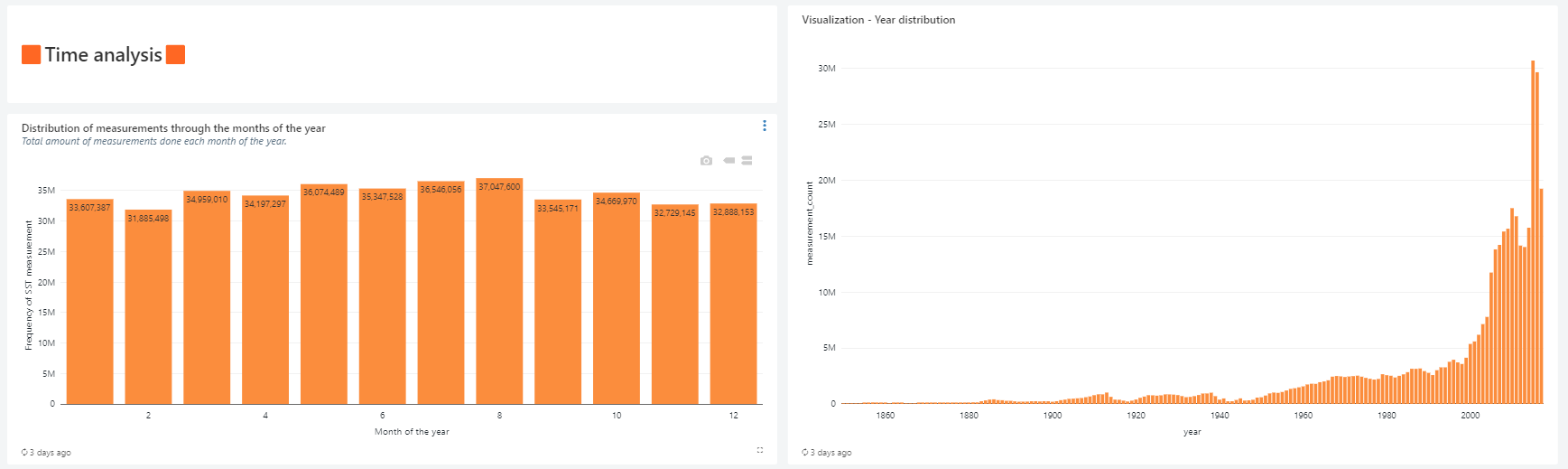Toggle show closest data on hover

pos(728,161)
